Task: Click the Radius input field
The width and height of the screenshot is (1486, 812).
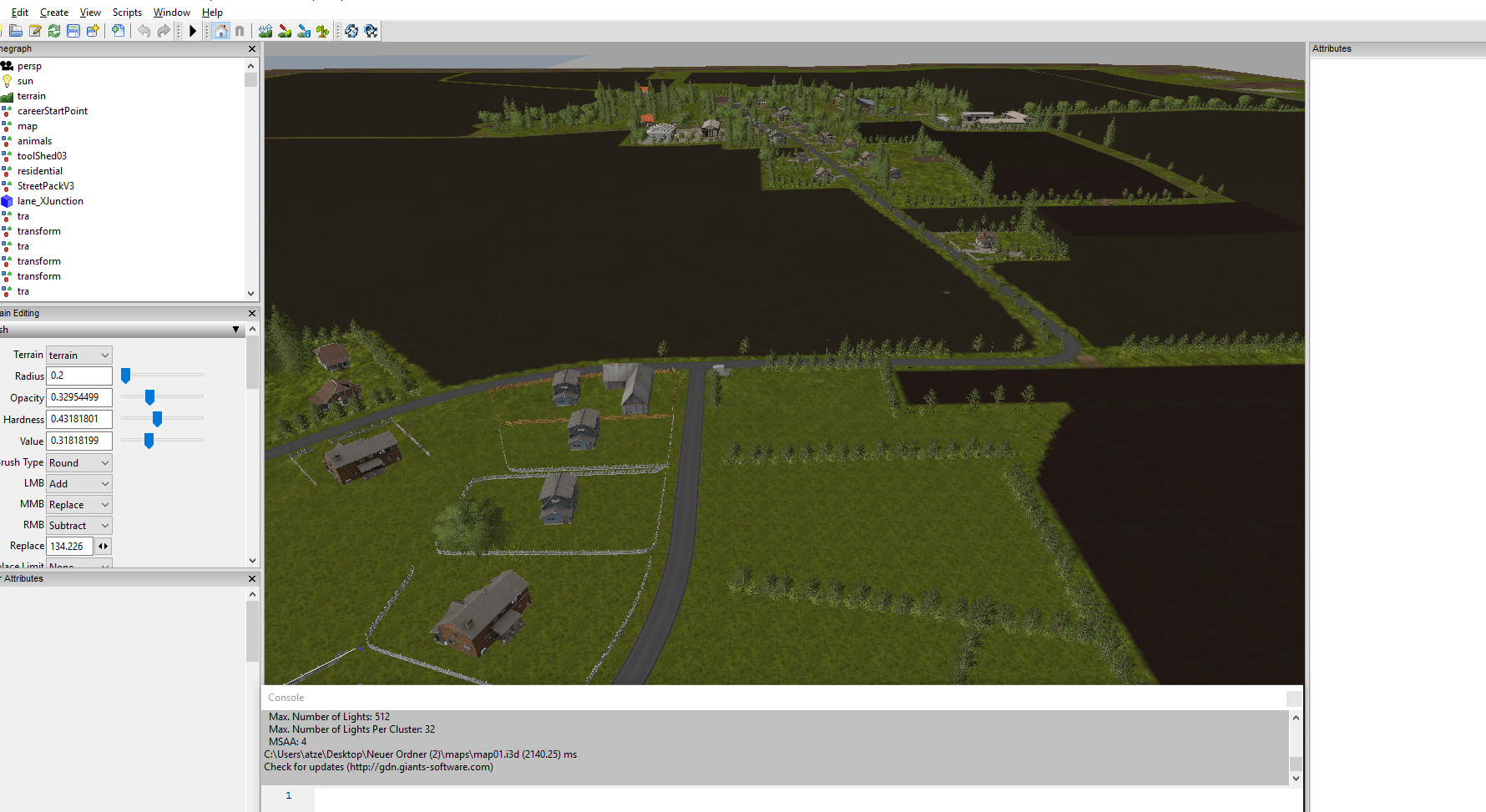Action: (x=79, y=376)
